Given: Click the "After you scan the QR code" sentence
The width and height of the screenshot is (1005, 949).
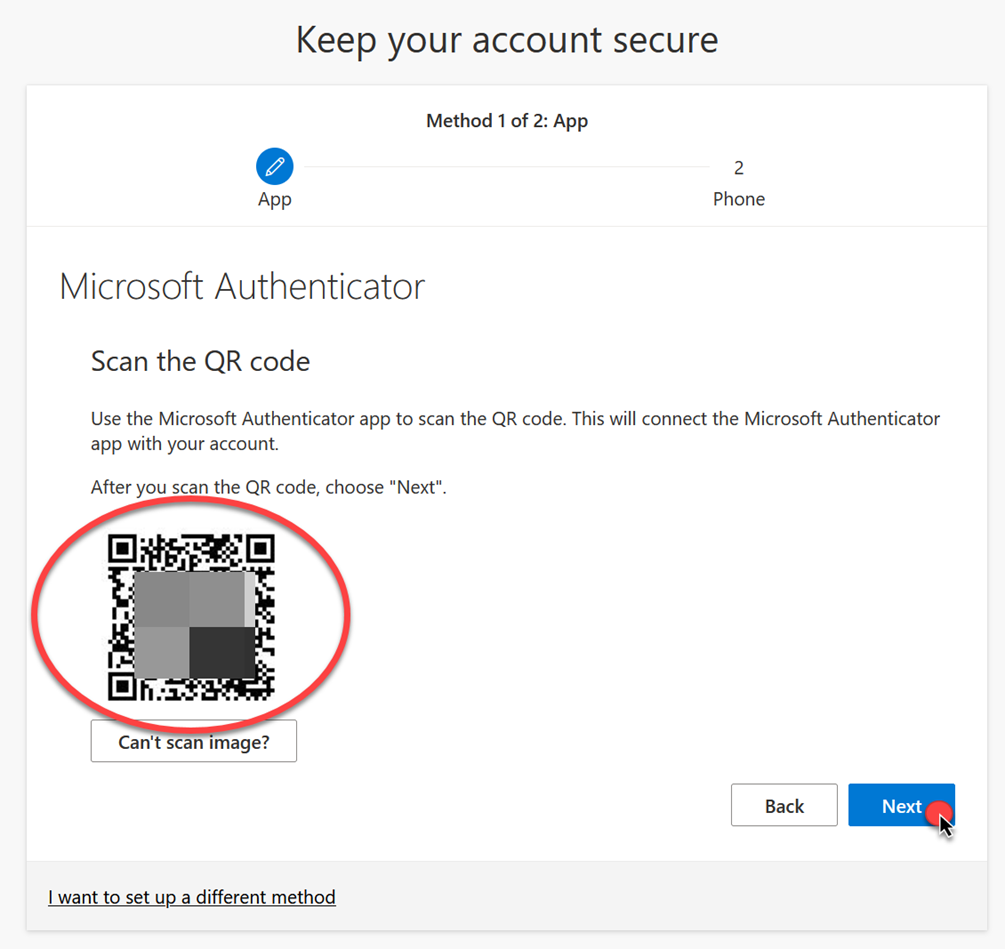Looking at the screenshot, I should pos(267,488).
